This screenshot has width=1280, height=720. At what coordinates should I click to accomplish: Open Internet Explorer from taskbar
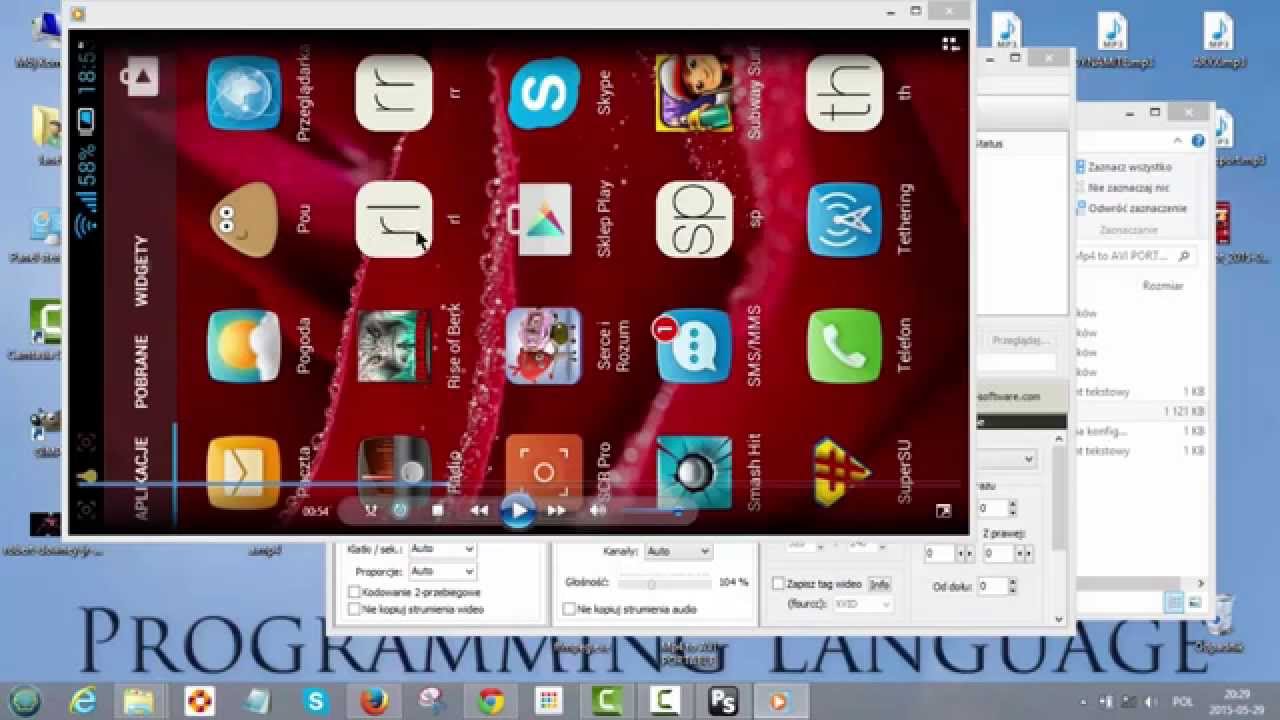point(83,701)
